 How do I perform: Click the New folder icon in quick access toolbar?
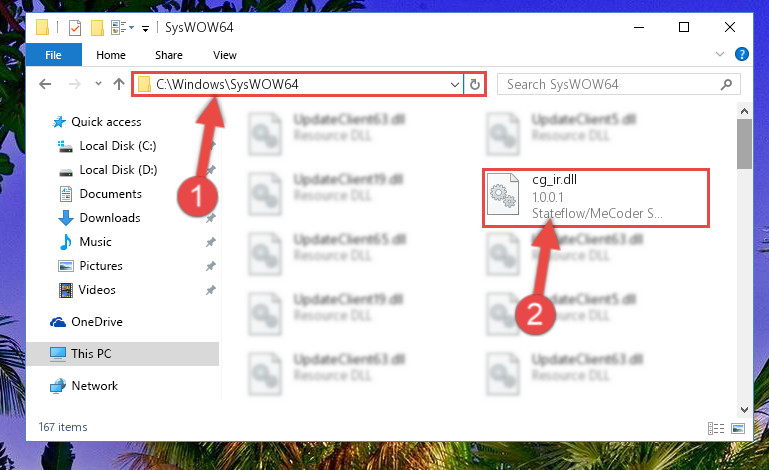click(x=97, y=27)
